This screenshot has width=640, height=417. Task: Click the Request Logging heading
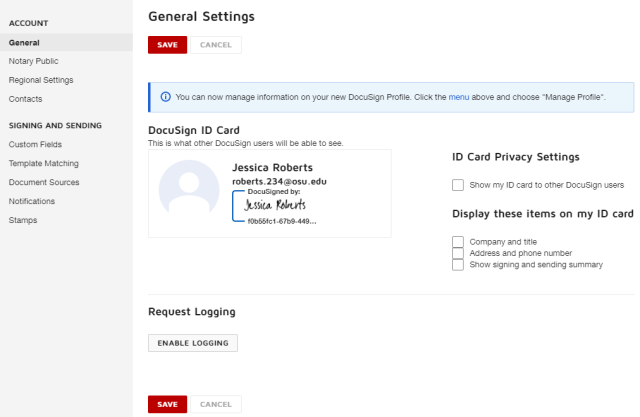pyautogui.click(x=192, y=312)
